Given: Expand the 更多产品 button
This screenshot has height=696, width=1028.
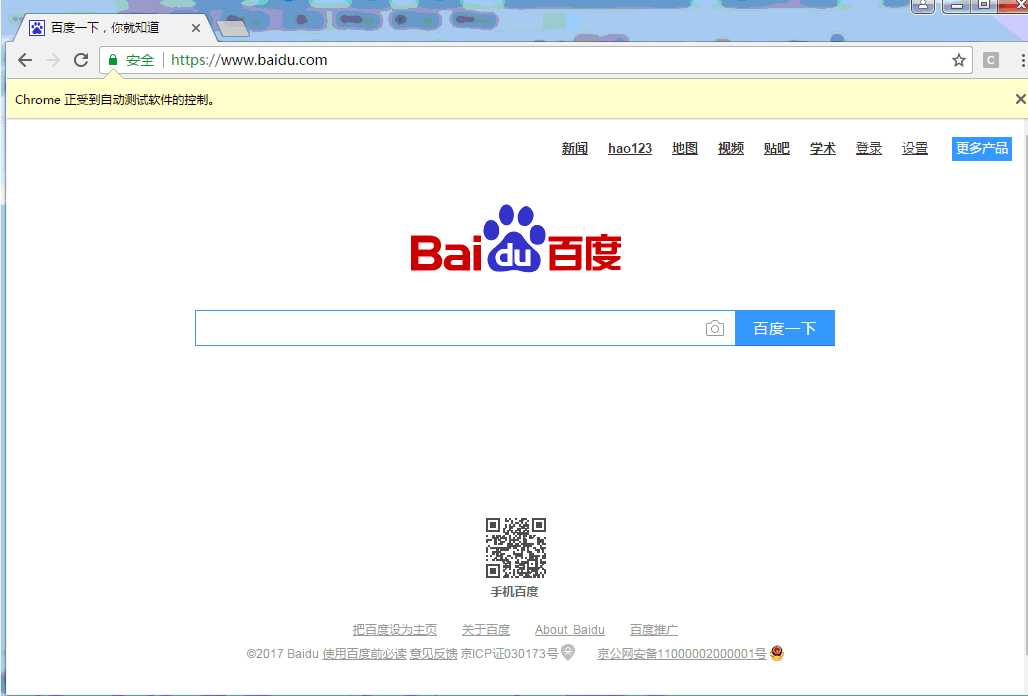Looking at the screenshot, I should 981,149.
